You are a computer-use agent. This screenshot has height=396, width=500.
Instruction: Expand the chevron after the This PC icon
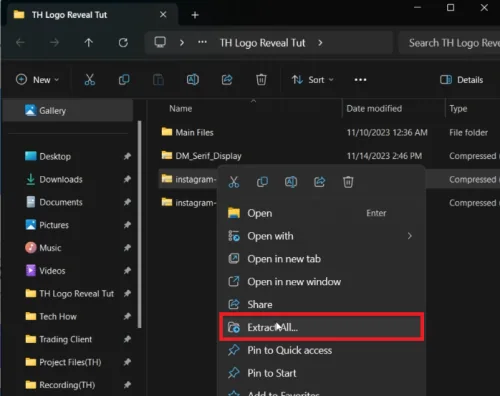[x=182, y=43]
